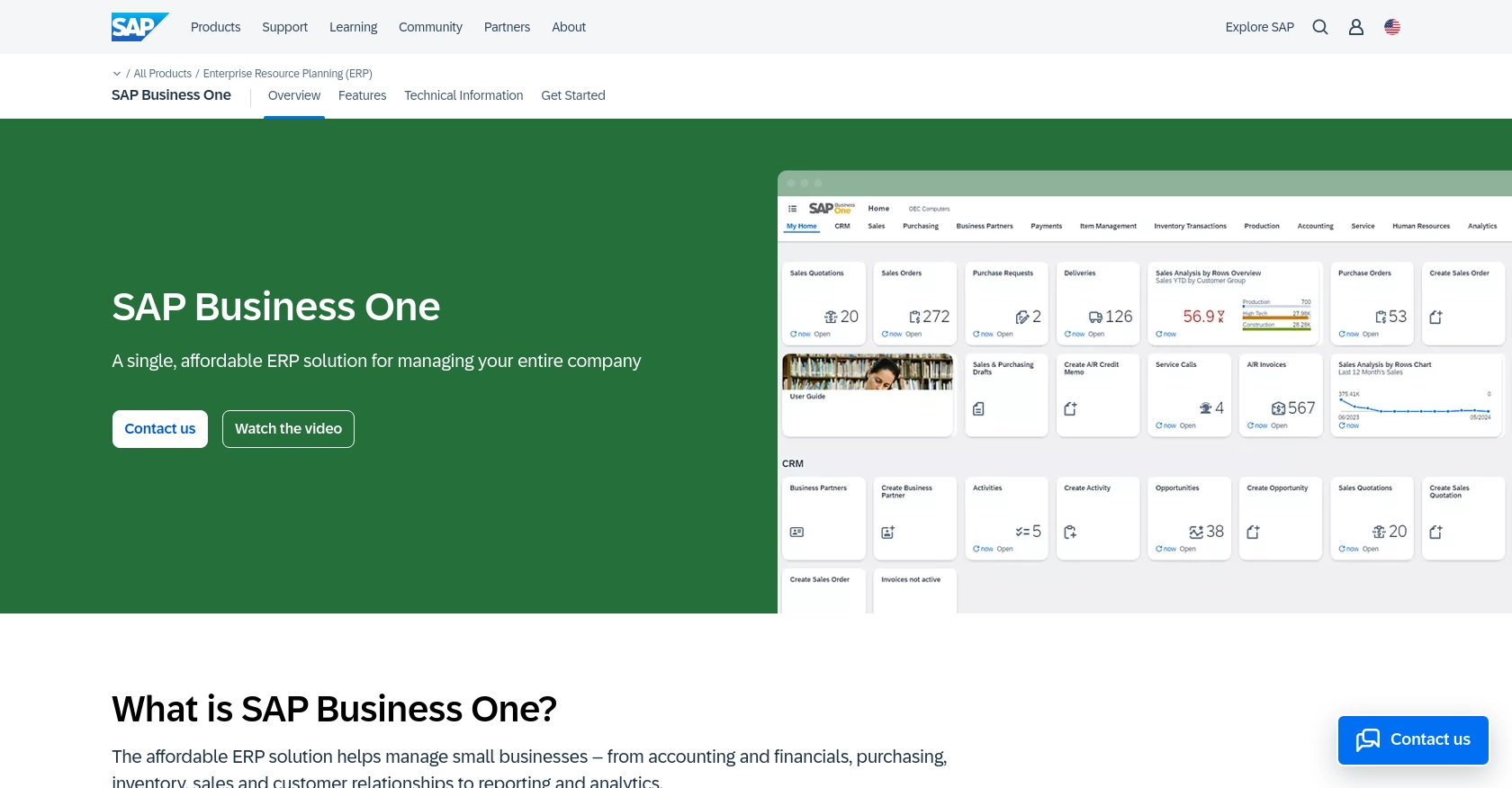Expand the breadcrumb chevron before All Products
This screenshot has width=1512, height=788.
point(117,74)
